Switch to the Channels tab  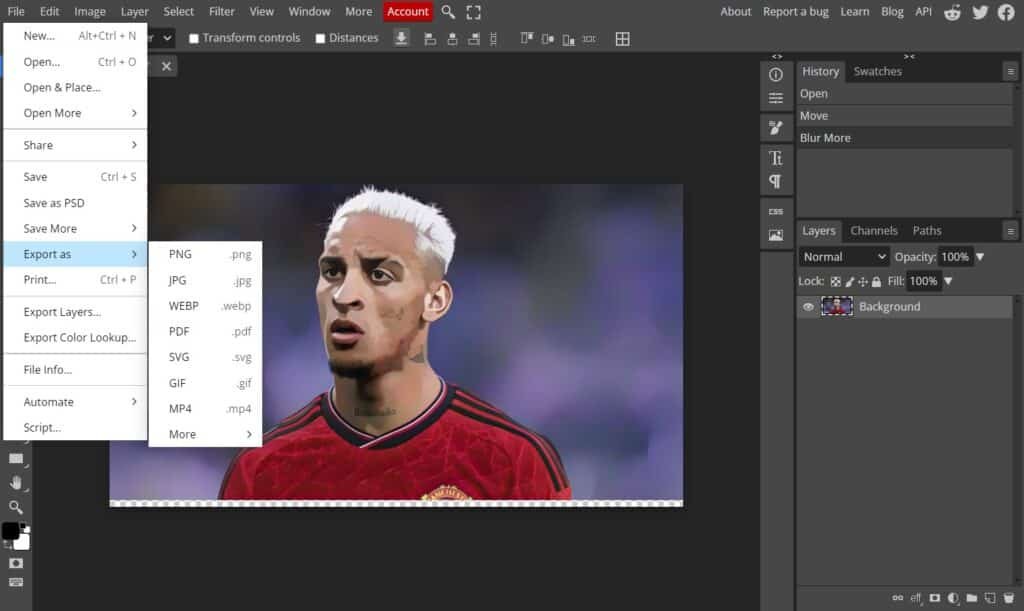pos(873,231)
